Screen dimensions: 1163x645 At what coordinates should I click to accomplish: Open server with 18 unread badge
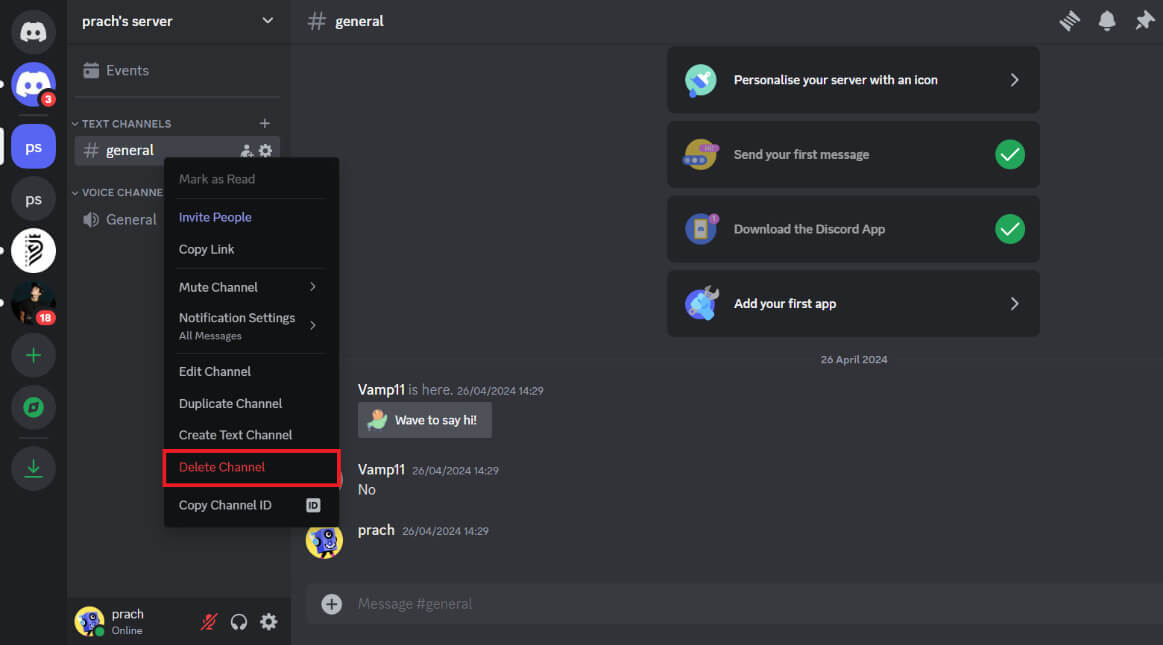(x=33, y=302)
